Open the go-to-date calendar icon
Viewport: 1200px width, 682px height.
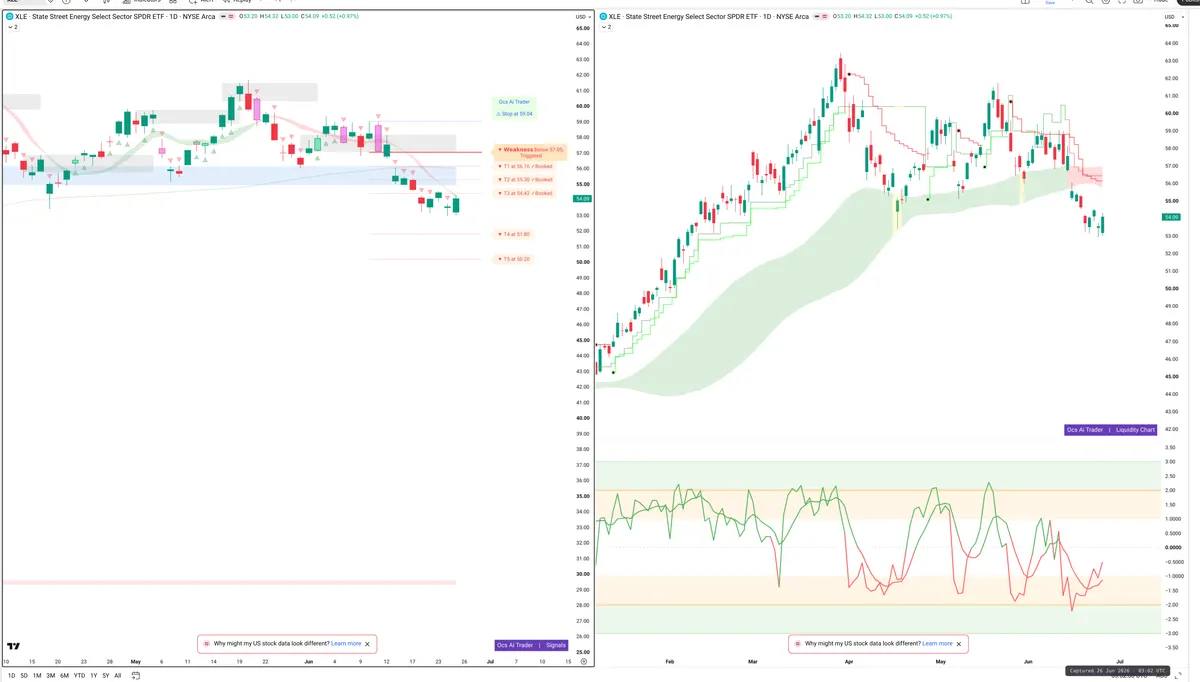pos(135,675)
